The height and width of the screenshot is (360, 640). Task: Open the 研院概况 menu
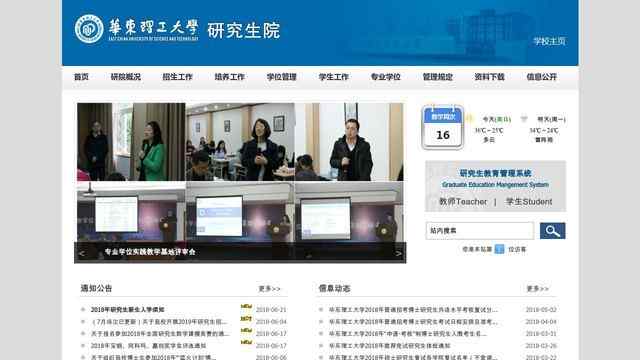(126, 77)
